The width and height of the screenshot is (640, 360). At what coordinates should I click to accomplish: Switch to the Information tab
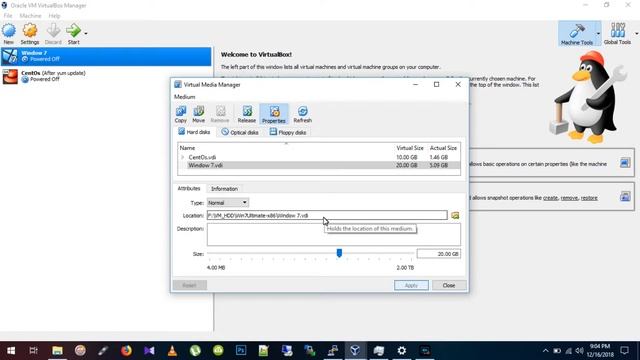click(224, 189)
